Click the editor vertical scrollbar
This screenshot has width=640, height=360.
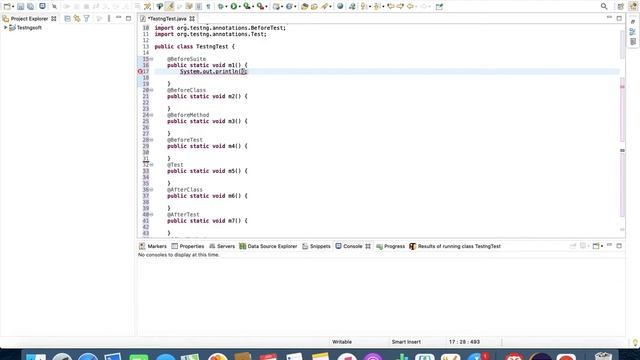click(x=622, y=45)
